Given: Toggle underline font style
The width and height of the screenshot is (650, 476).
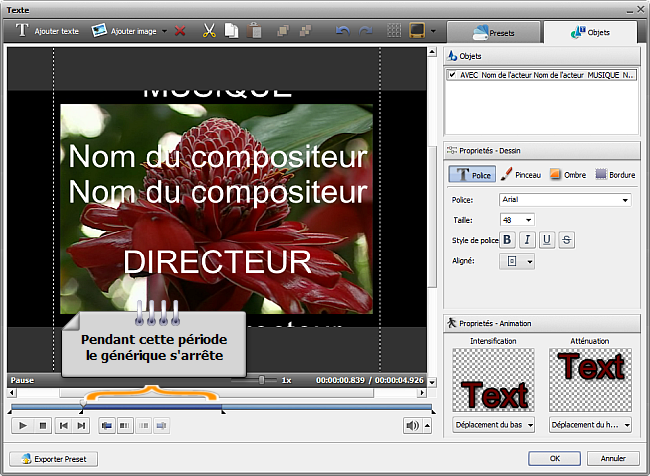Looking at the screenshot, I should tap(547, 239).
